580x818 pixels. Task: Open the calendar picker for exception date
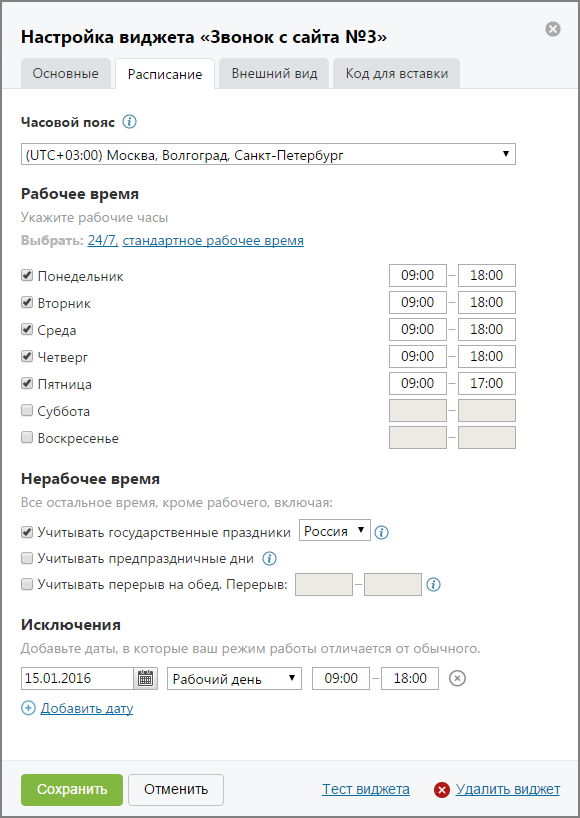(x=146, y=678)
